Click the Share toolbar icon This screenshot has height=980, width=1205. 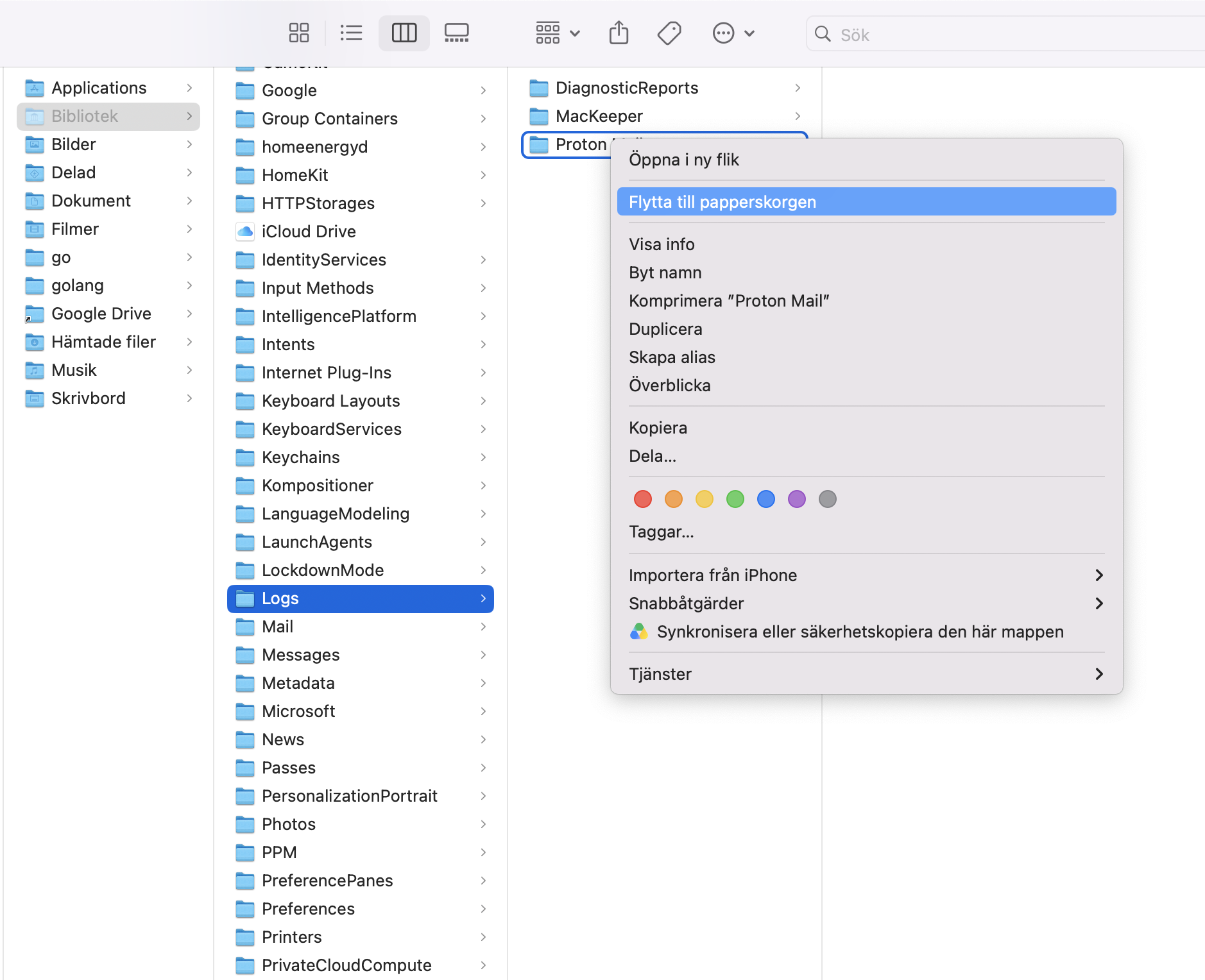click(619, 33)
